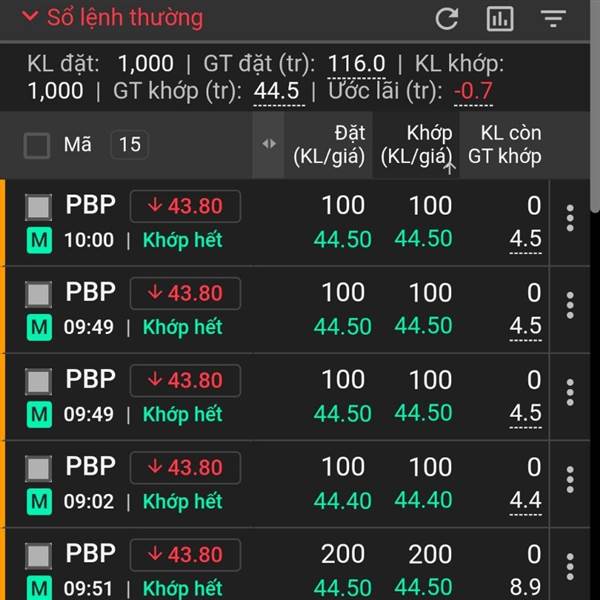Select checkbox of PBP order at 09:02
The image size is (600, 600).
39,468
